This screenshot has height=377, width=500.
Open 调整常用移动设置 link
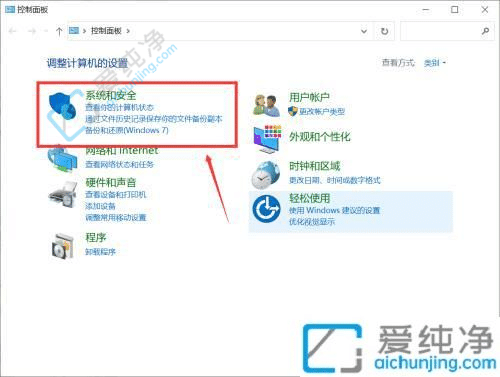(x=116, y=218)
